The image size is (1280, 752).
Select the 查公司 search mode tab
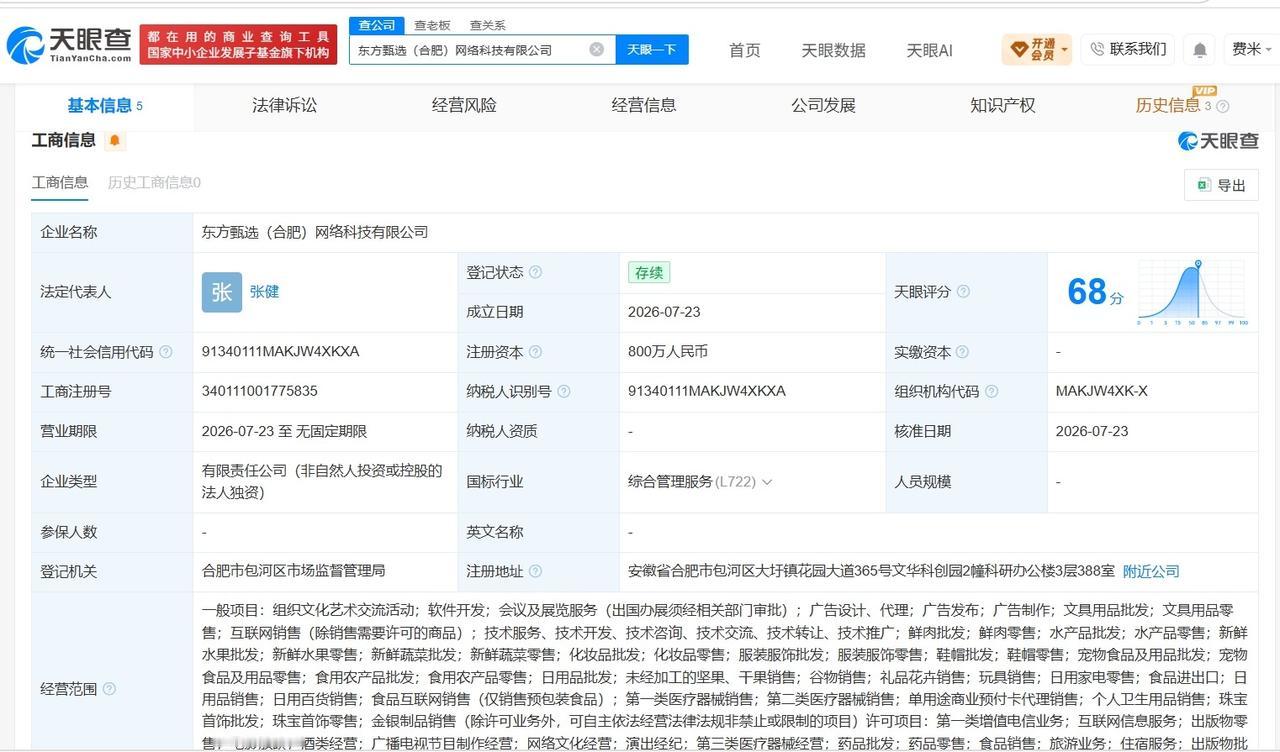pyautogui.click(x=377, y=25)
